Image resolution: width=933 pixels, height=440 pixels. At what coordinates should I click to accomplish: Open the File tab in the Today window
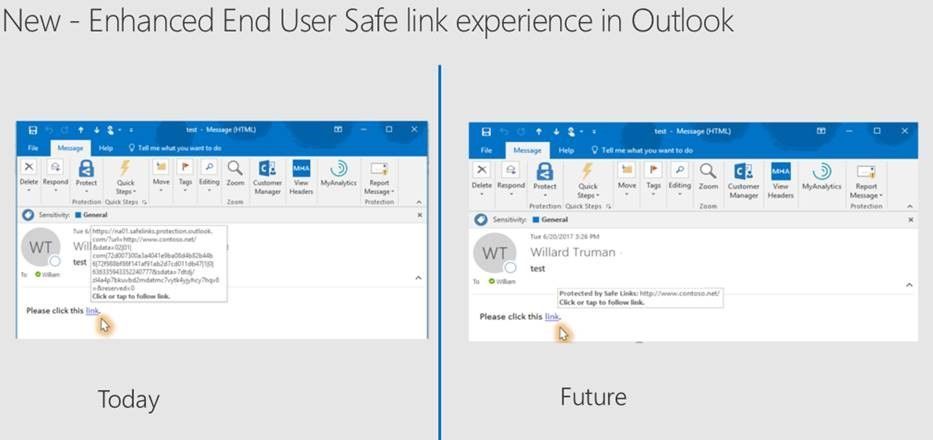click(x=34, y=148)
